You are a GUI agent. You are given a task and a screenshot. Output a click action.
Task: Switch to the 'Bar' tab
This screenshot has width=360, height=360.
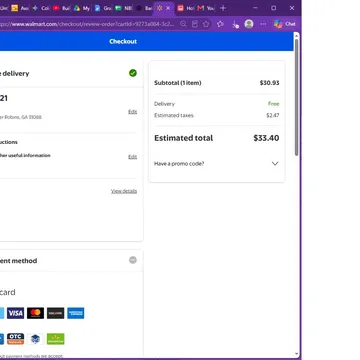[144, 8]
